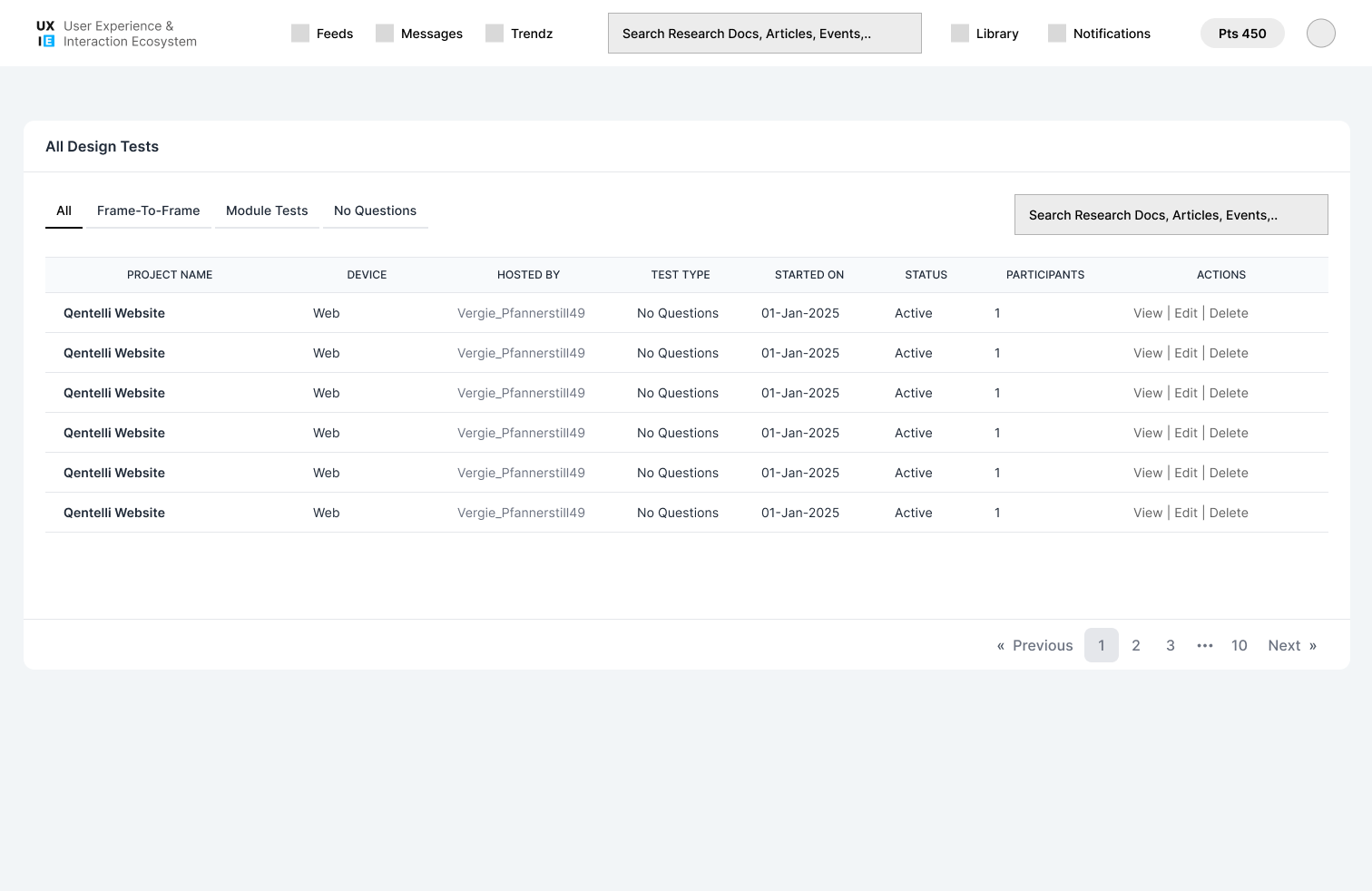
Task: Select page 1 in pagination
Action: (1102, 645)
